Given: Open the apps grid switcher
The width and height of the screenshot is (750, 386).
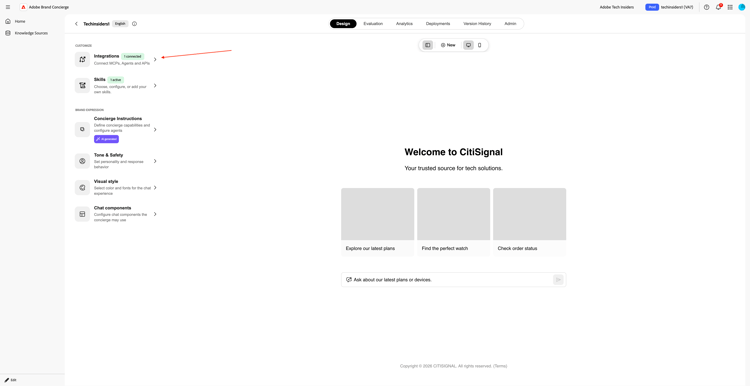Looking at the screenshot, I should tap(730, 7).
